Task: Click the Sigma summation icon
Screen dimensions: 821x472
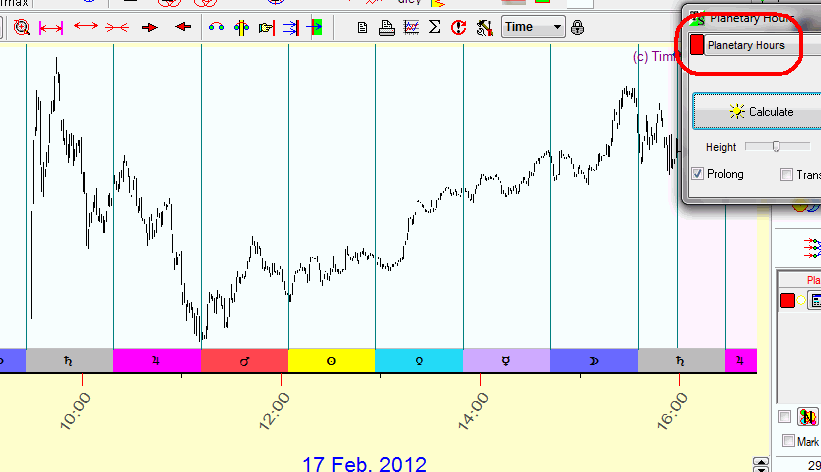Action: click(x=435, y=27)
